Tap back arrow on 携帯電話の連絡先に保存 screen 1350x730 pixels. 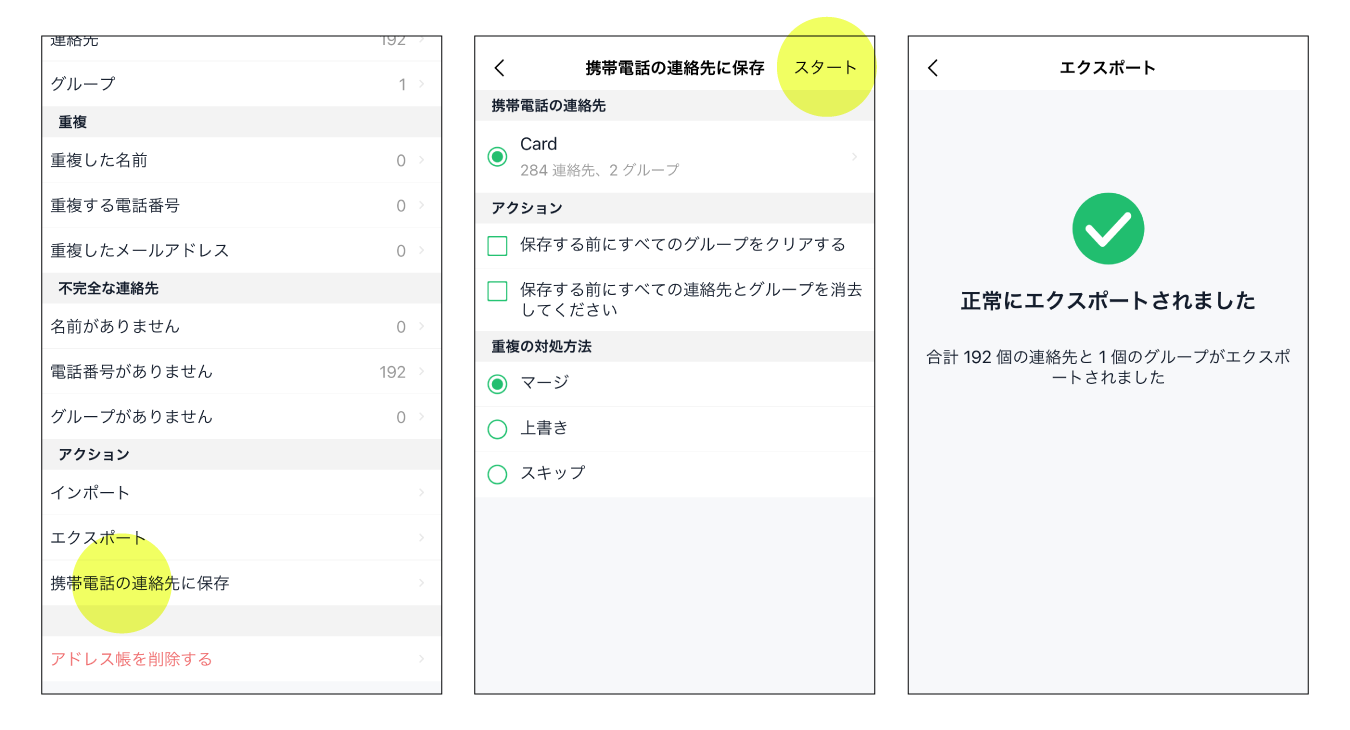point(500,68)
